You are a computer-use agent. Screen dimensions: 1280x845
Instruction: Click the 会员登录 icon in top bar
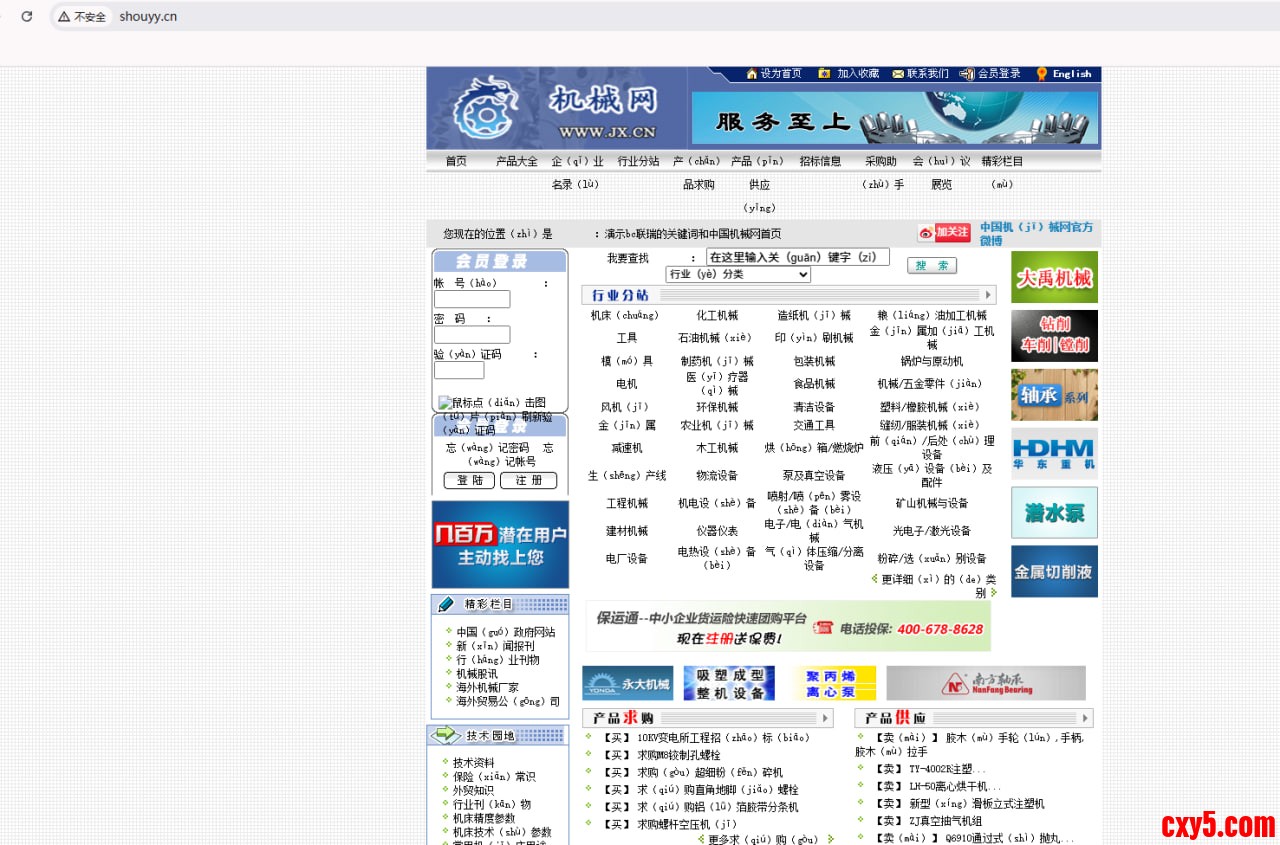click(966, 74)
